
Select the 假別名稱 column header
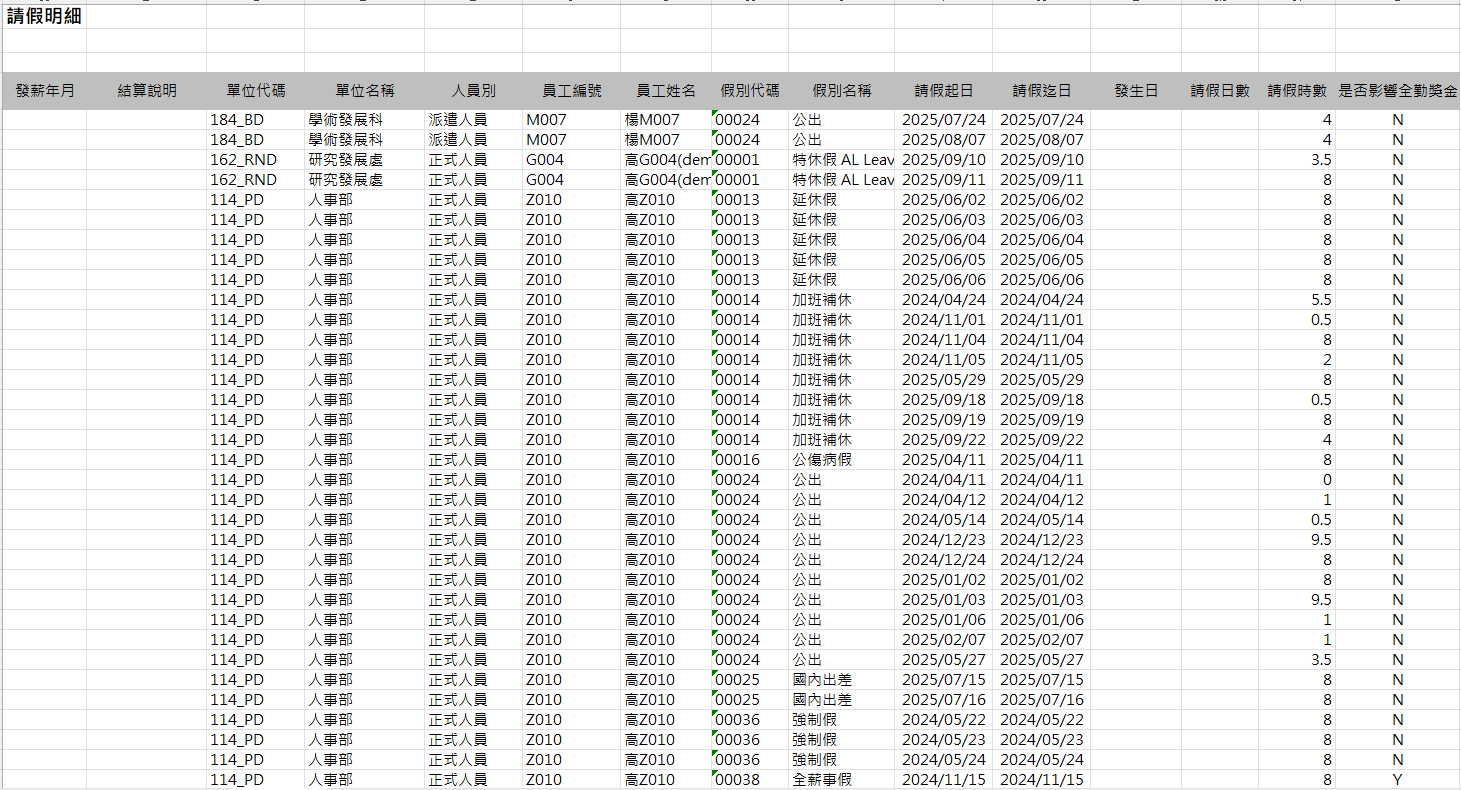click(841, 91)
